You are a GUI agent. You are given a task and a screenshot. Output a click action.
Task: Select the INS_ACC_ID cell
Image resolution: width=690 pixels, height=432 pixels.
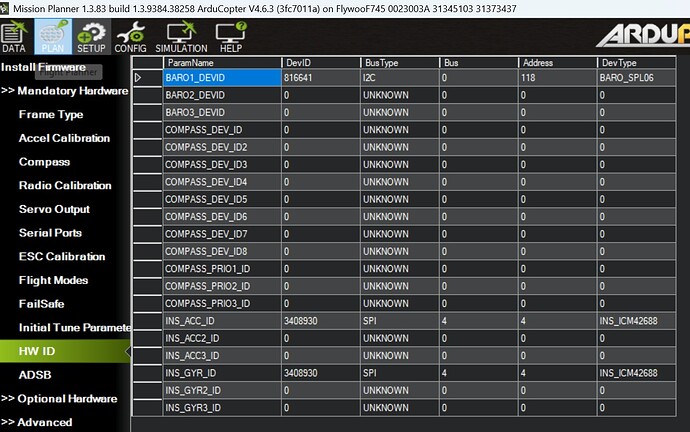222,321
